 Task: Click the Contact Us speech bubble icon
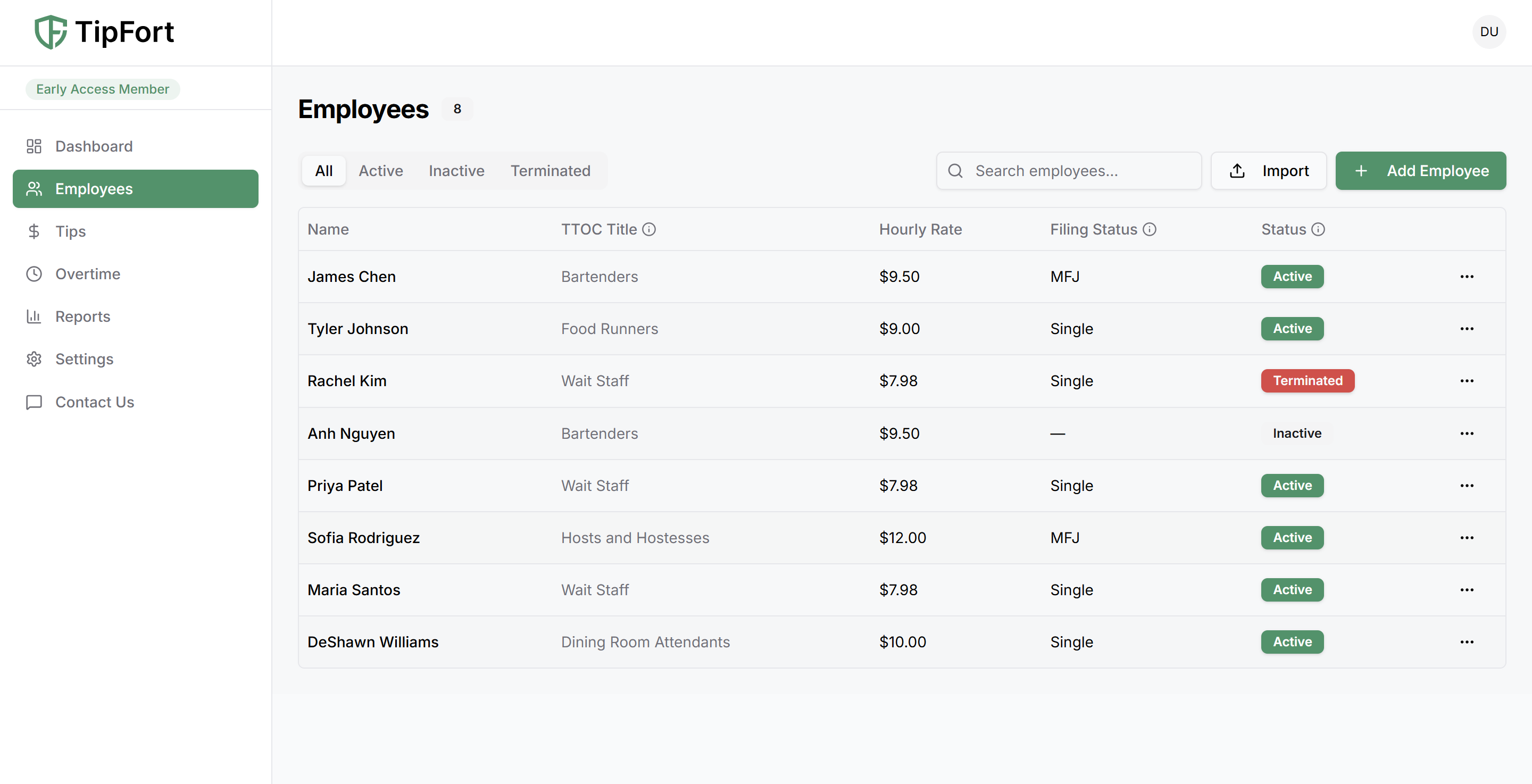(34, 402)
